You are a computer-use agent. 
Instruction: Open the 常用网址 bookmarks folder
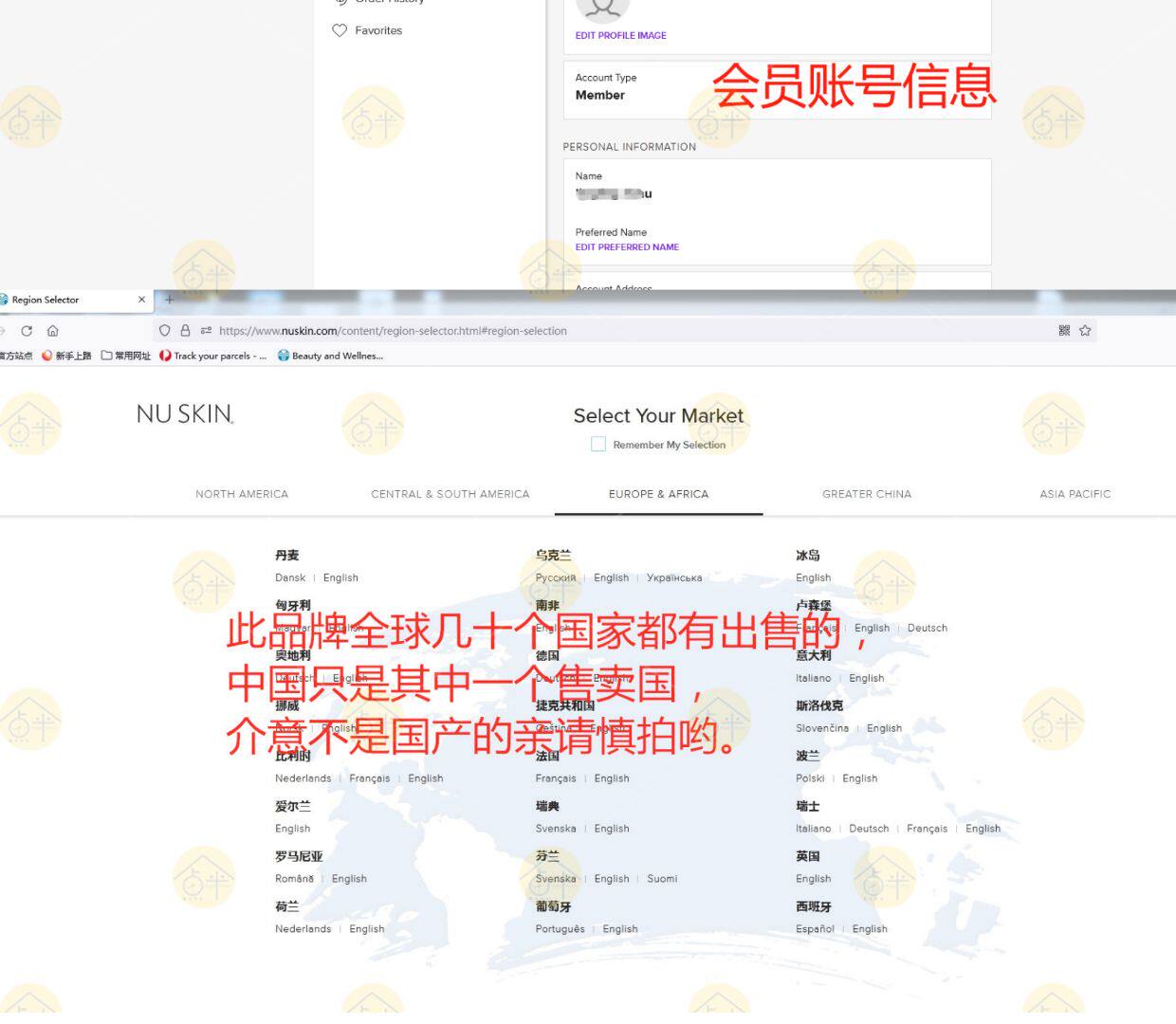(126, 357)
